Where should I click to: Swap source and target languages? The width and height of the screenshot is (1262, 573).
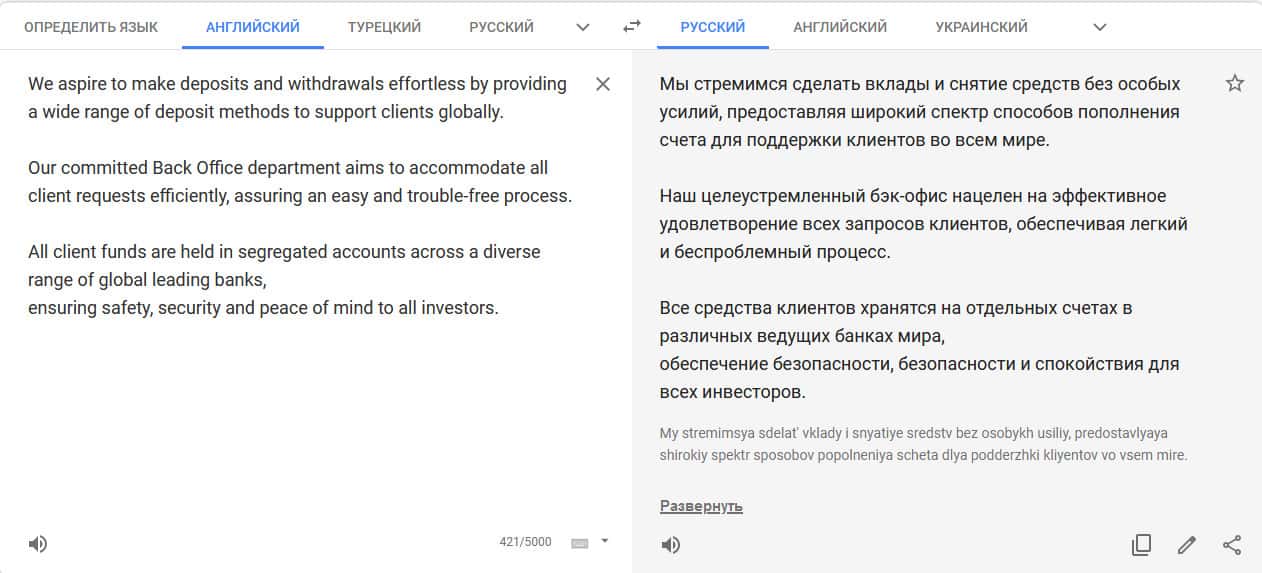pos(631,27)
